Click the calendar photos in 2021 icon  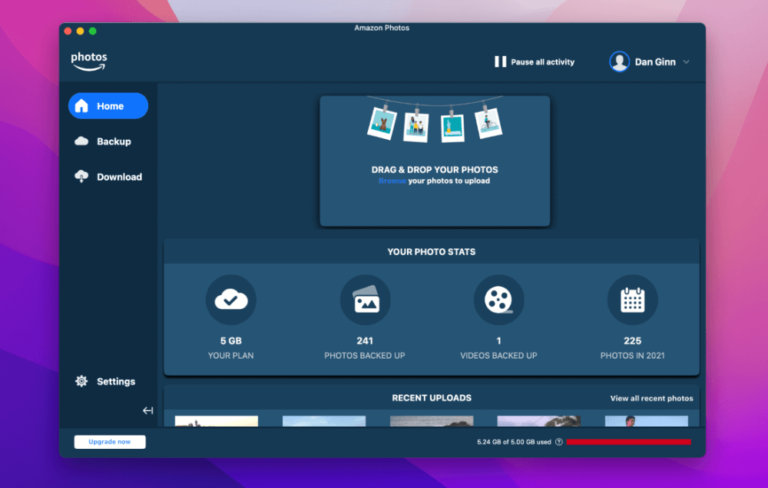(632, 300)
